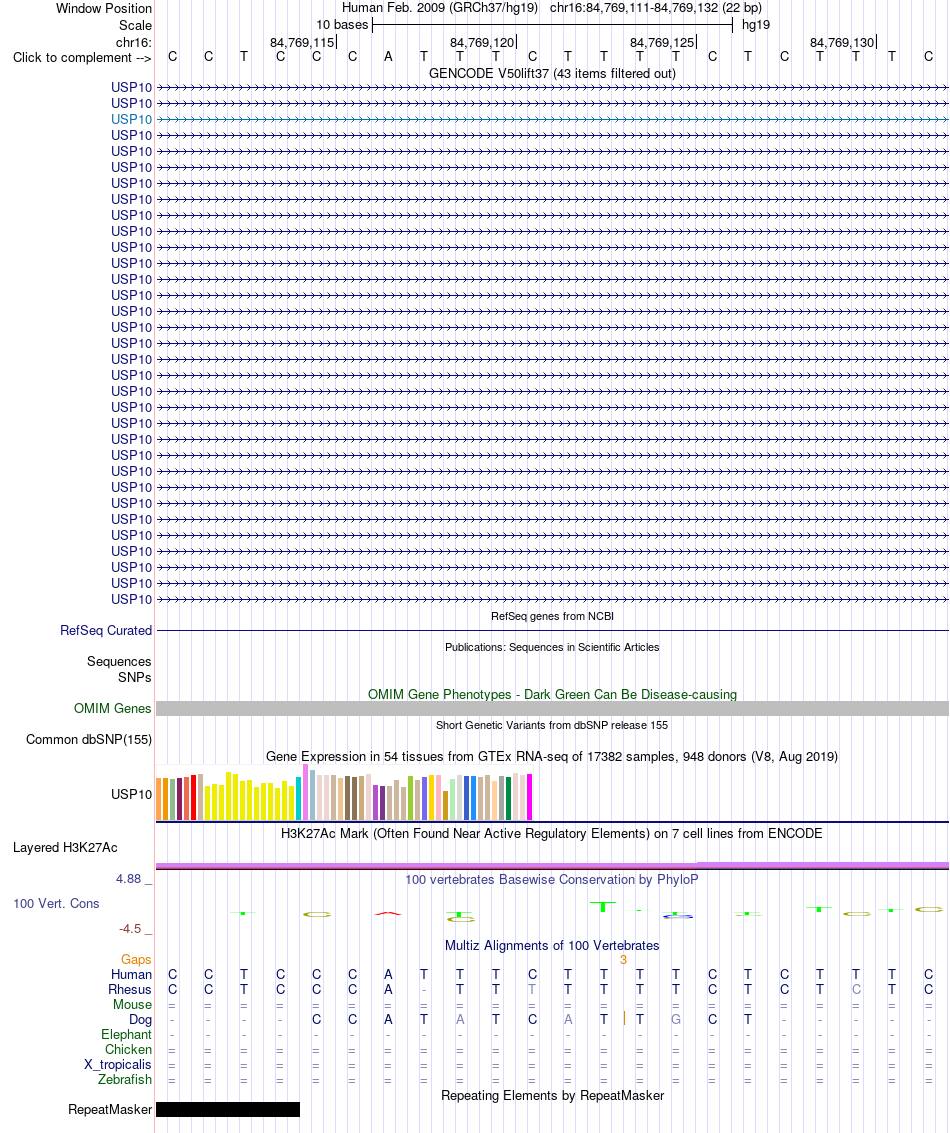Image resolution: width=950 pixels, height=1133 pixels.
Task: Open the 100 Vert. Cons label
Action: 56,903
